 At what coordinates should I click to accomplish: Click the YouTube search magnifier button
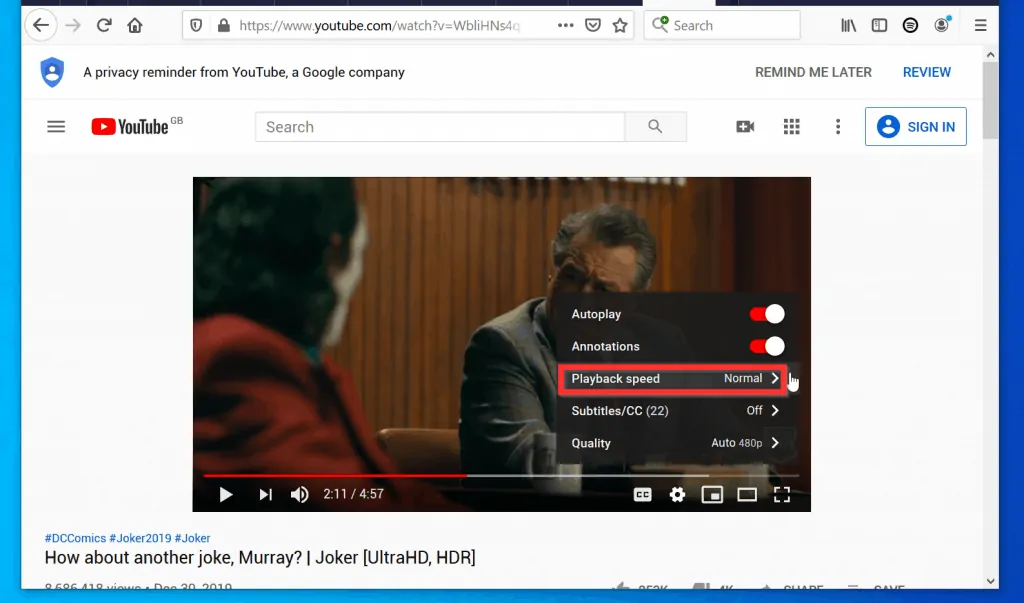(655, 127)
